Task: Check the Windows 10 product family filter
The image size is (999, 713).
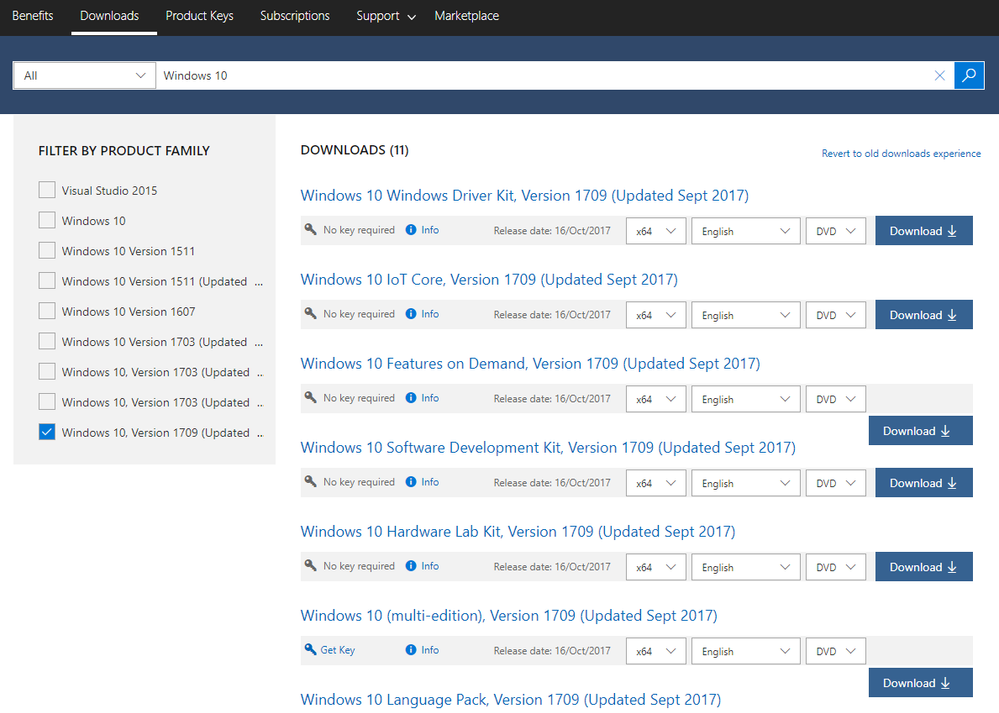Action: click(47, 220)
